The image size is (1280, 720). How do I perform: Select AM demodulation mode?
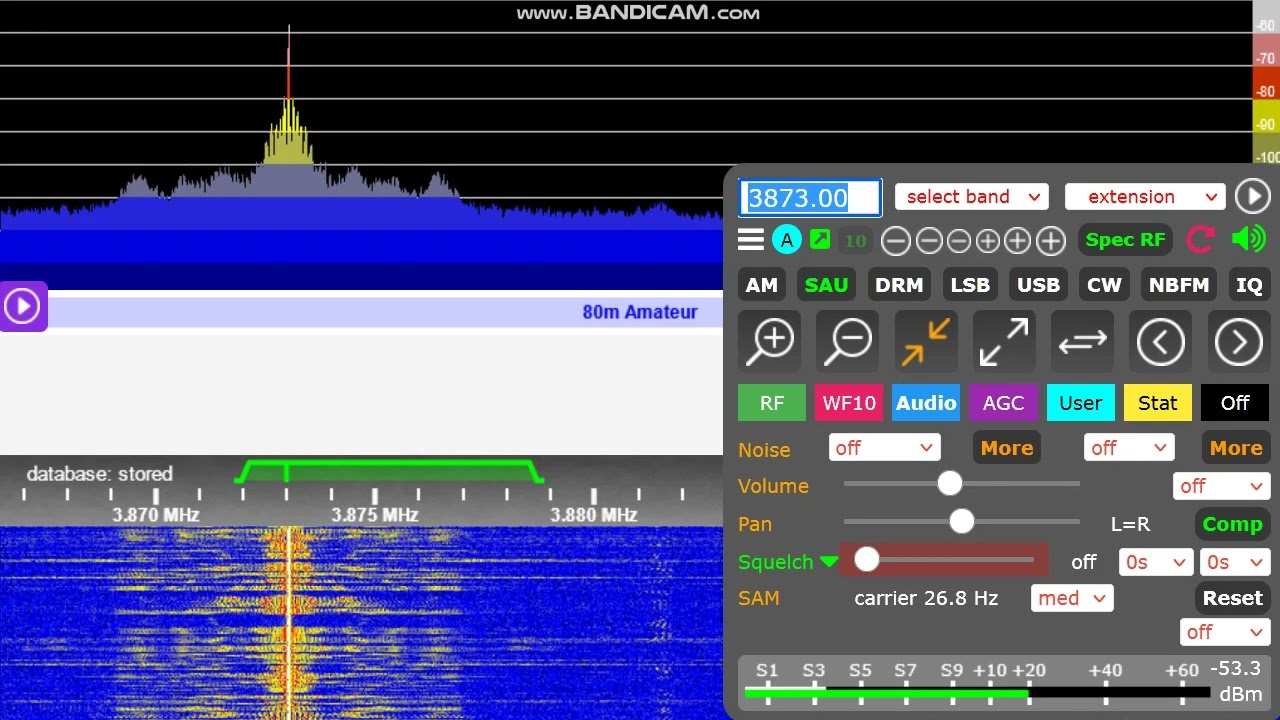click(762, 285)
